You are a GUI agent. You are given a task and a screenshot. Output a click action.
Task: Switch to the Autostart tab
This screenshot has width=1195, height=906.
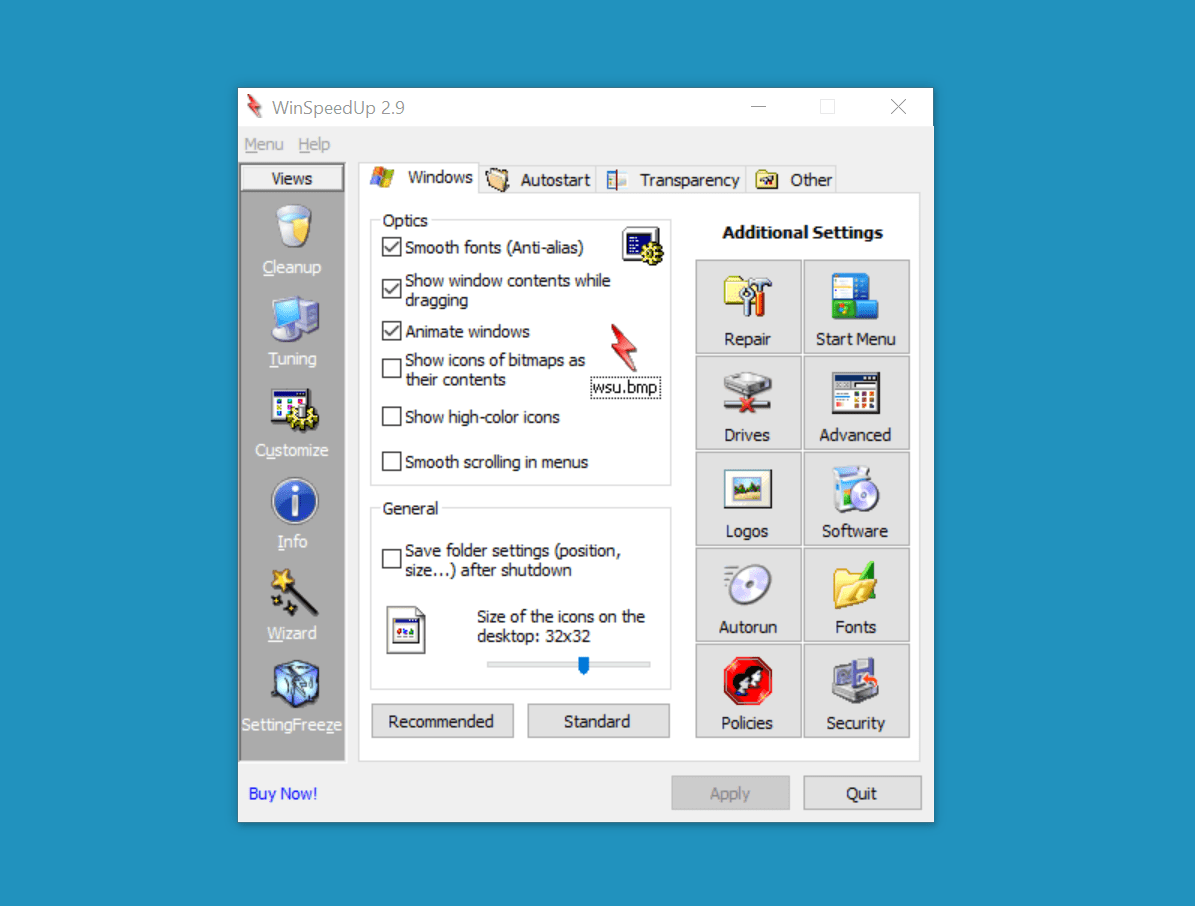(x=539, y=180)
